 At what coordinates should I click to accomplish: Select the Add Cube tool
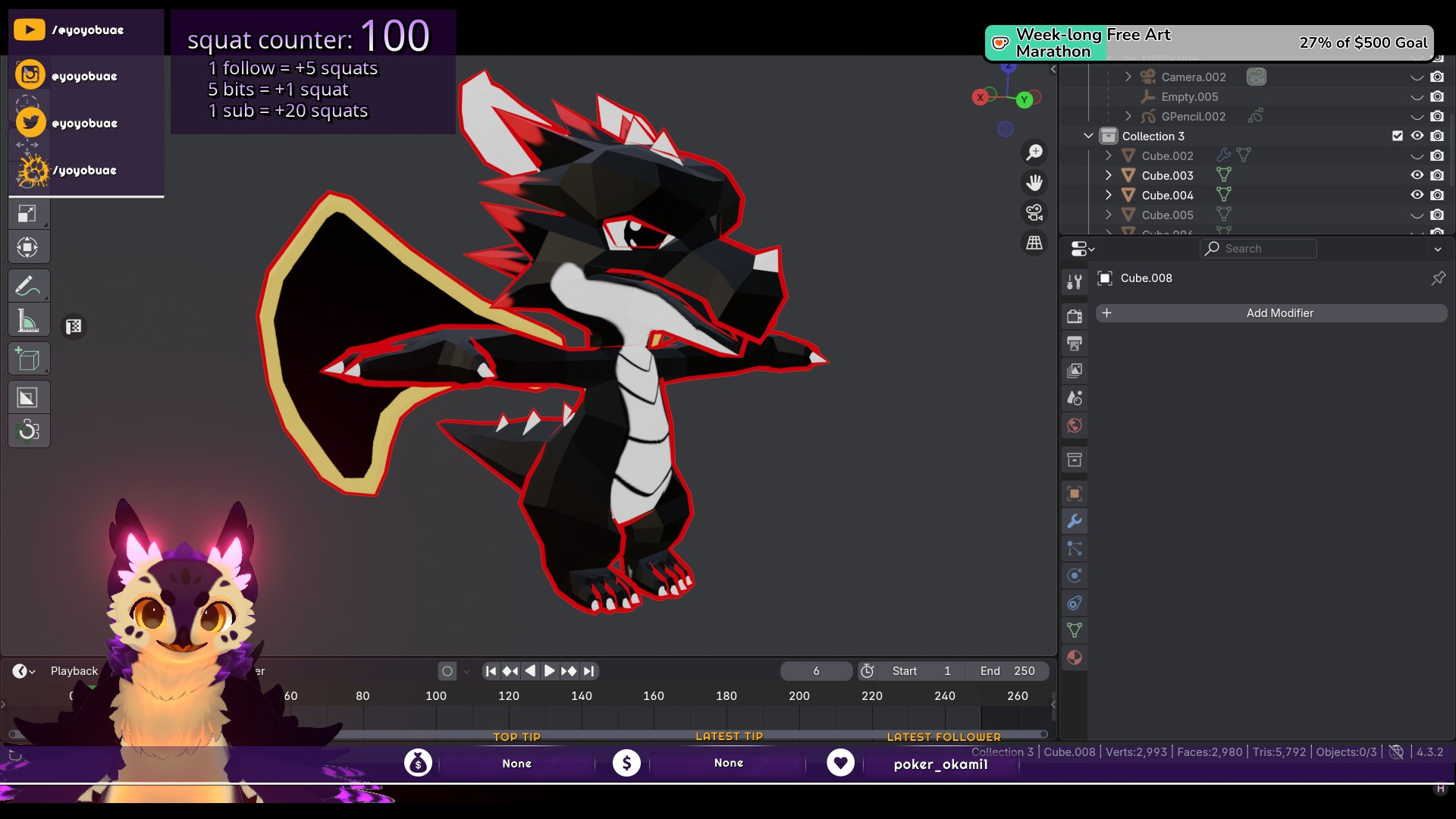[28, 359]
